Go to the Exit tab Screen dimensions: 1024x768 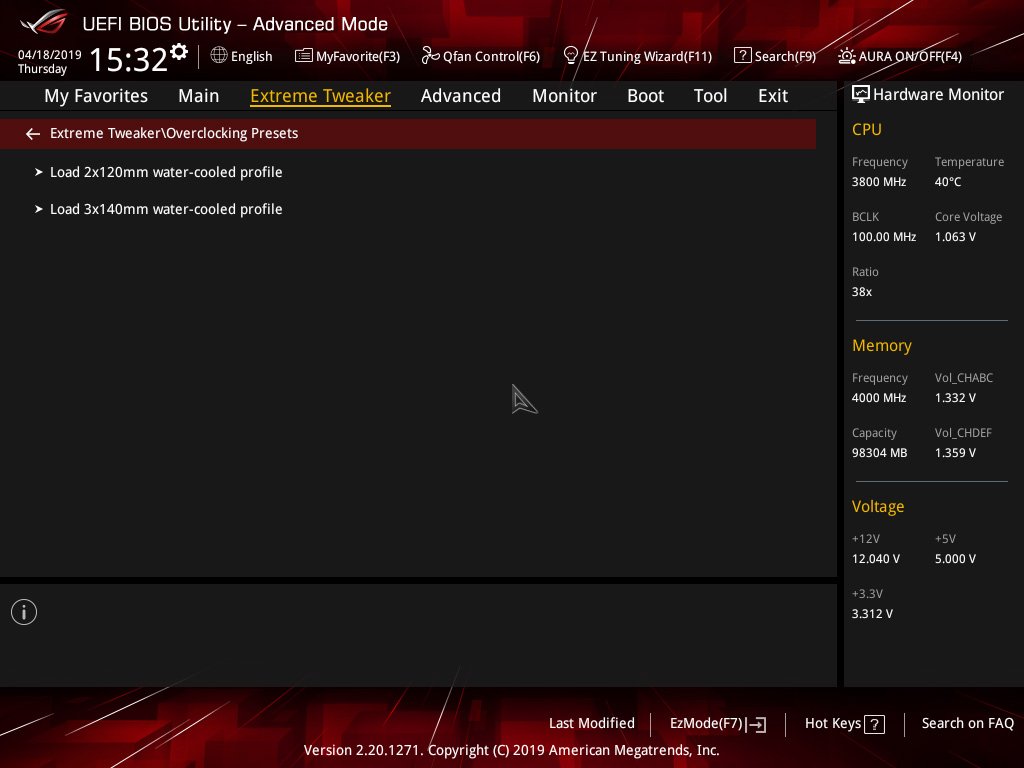773,96
